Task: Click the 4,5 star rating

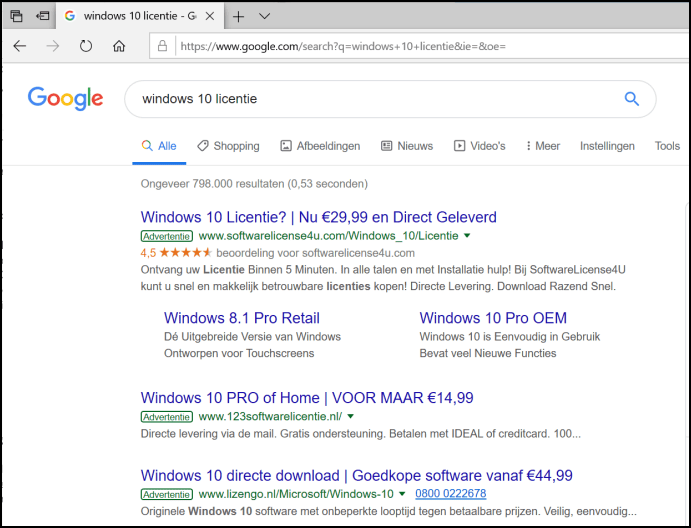Action: pos(176,253)
